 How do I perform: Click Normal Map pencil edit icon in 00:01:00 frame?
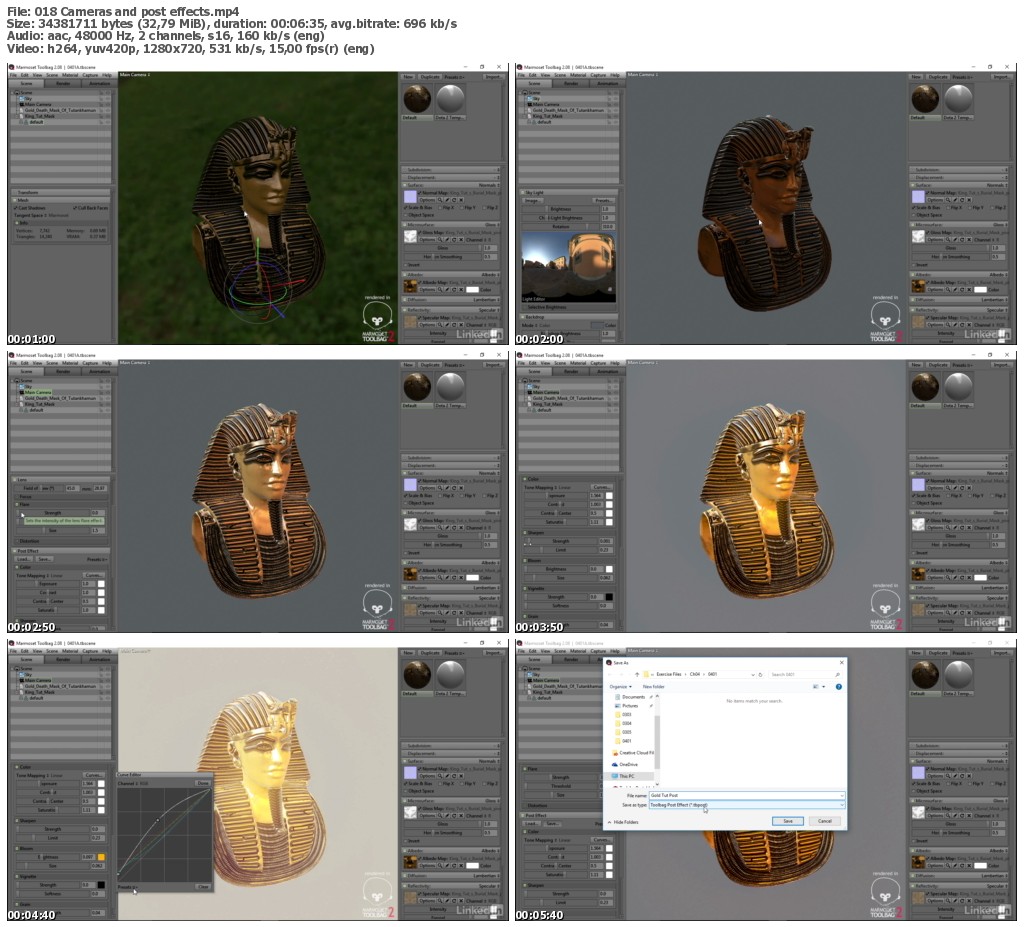447,200
